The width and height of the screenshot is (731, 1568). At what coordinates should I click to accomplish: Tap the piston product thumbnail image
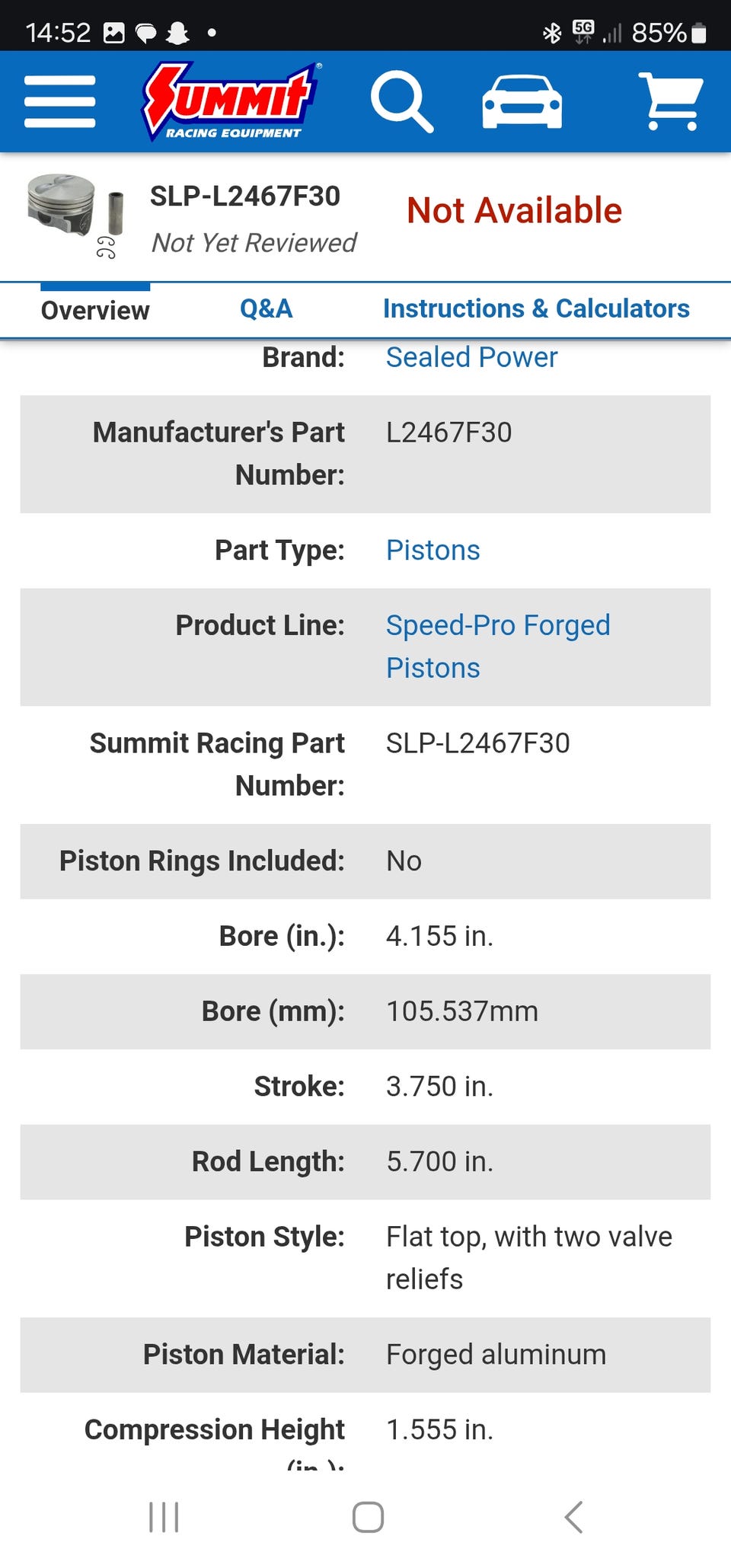tap(75, 213)
